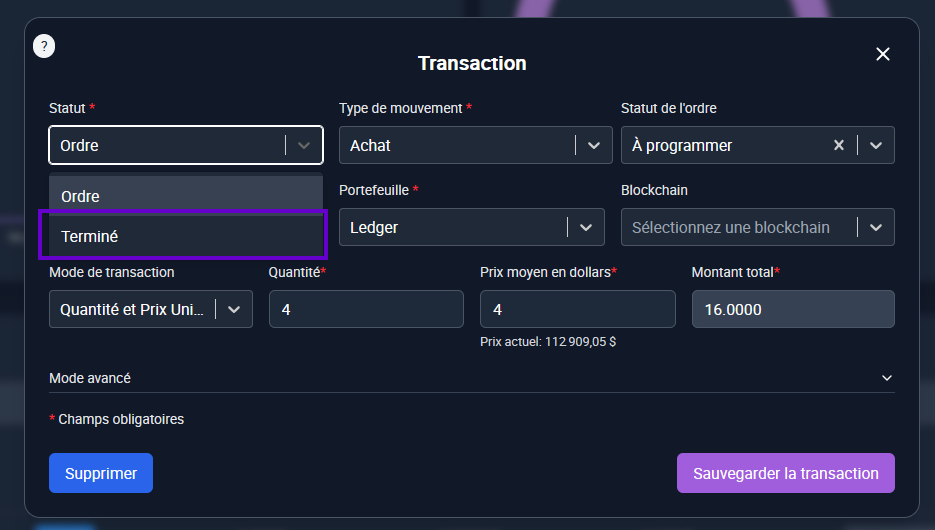
Task: Close the Transaction dialog
Action: click(882, 54)
